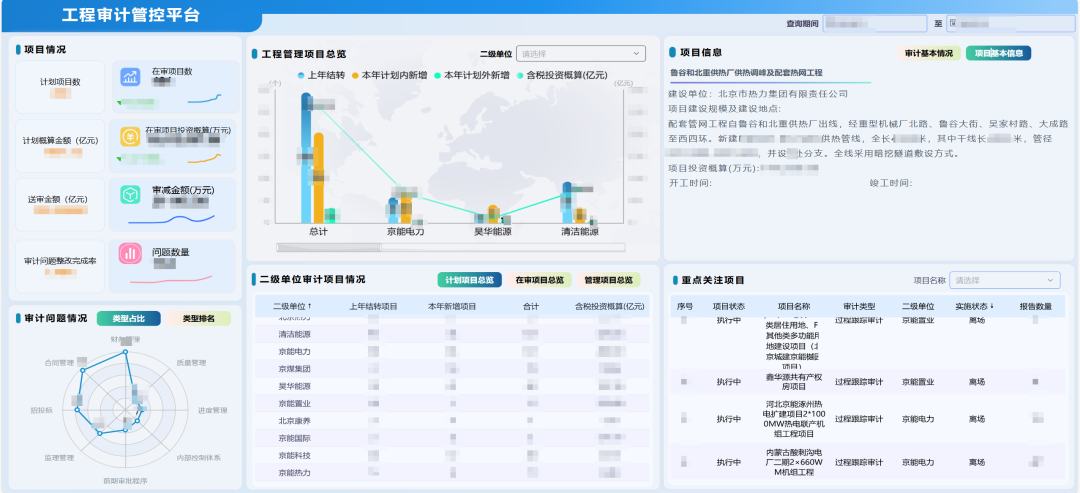Sort table by 二级单位 arrow
This screenshot has height=493, width=1080.
(x=310, y=306)
